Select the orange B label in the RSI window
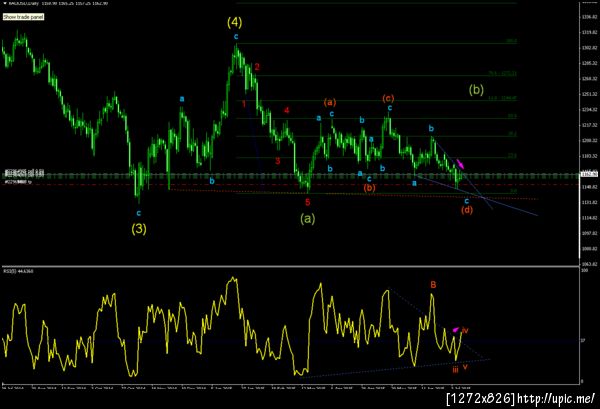600x409 pixels. click(x=433, y=285)
